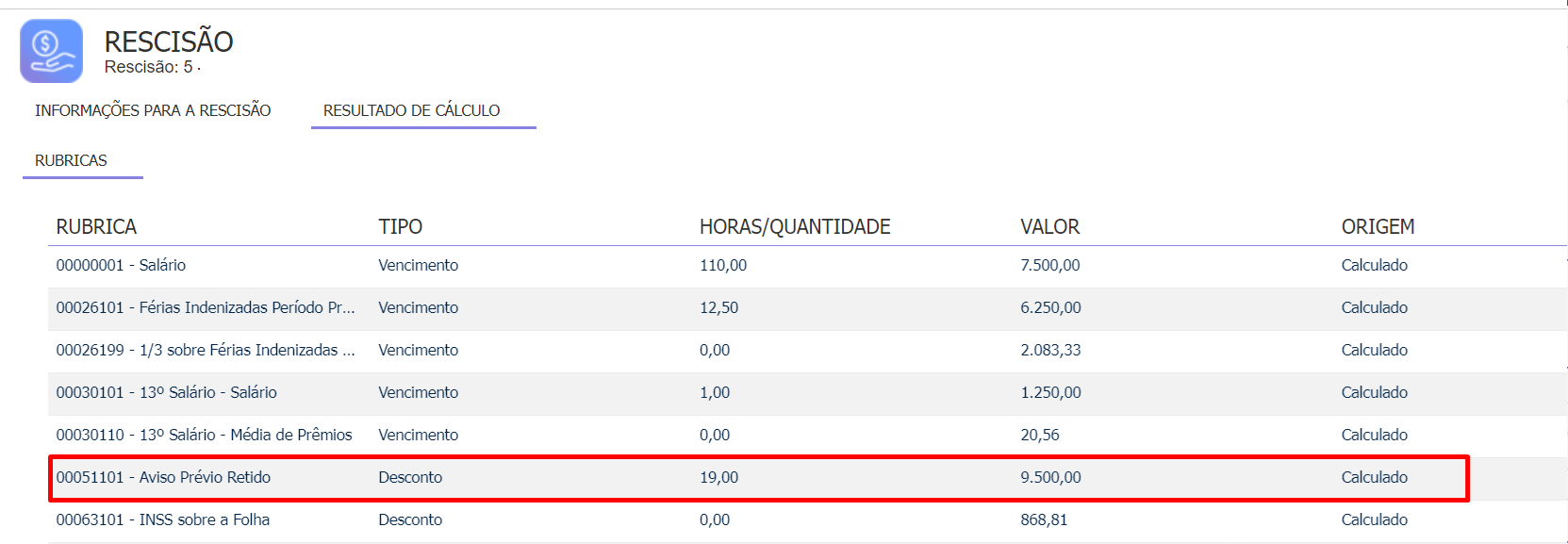Select the INSS sobre a Folha row
Screen dimensions: 1568x544
click(x=807, y=520)
